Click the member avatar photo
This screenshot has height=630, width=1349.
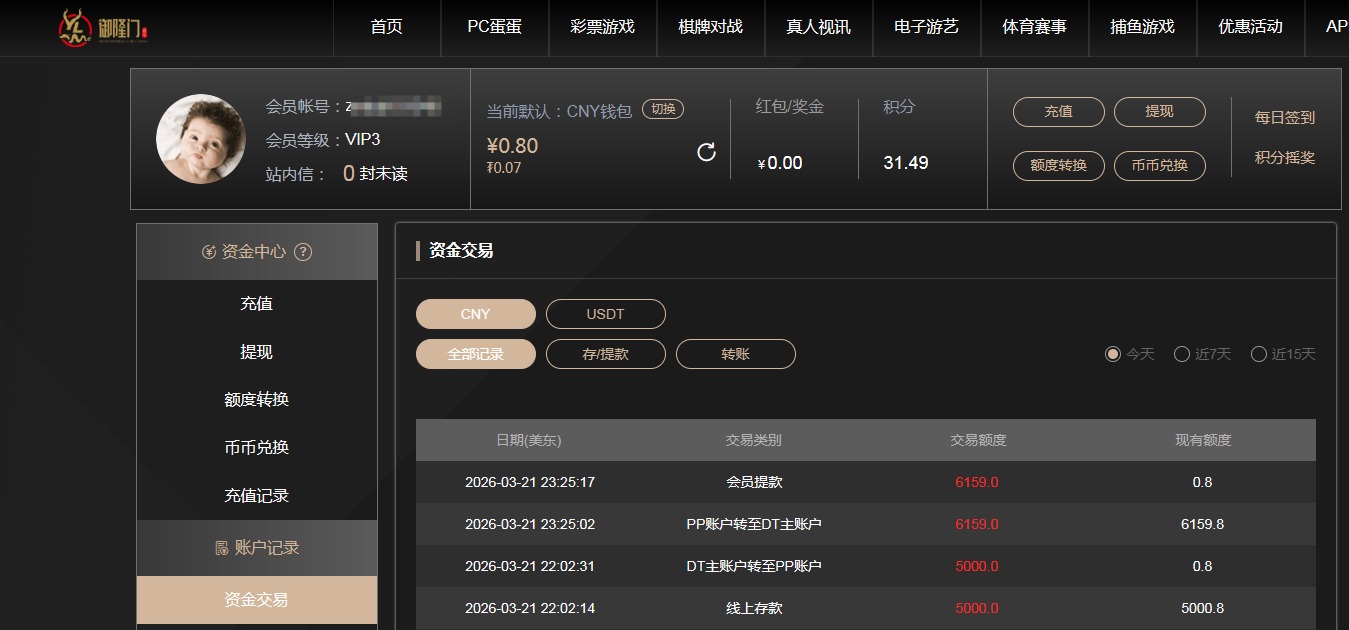point(200,139)
